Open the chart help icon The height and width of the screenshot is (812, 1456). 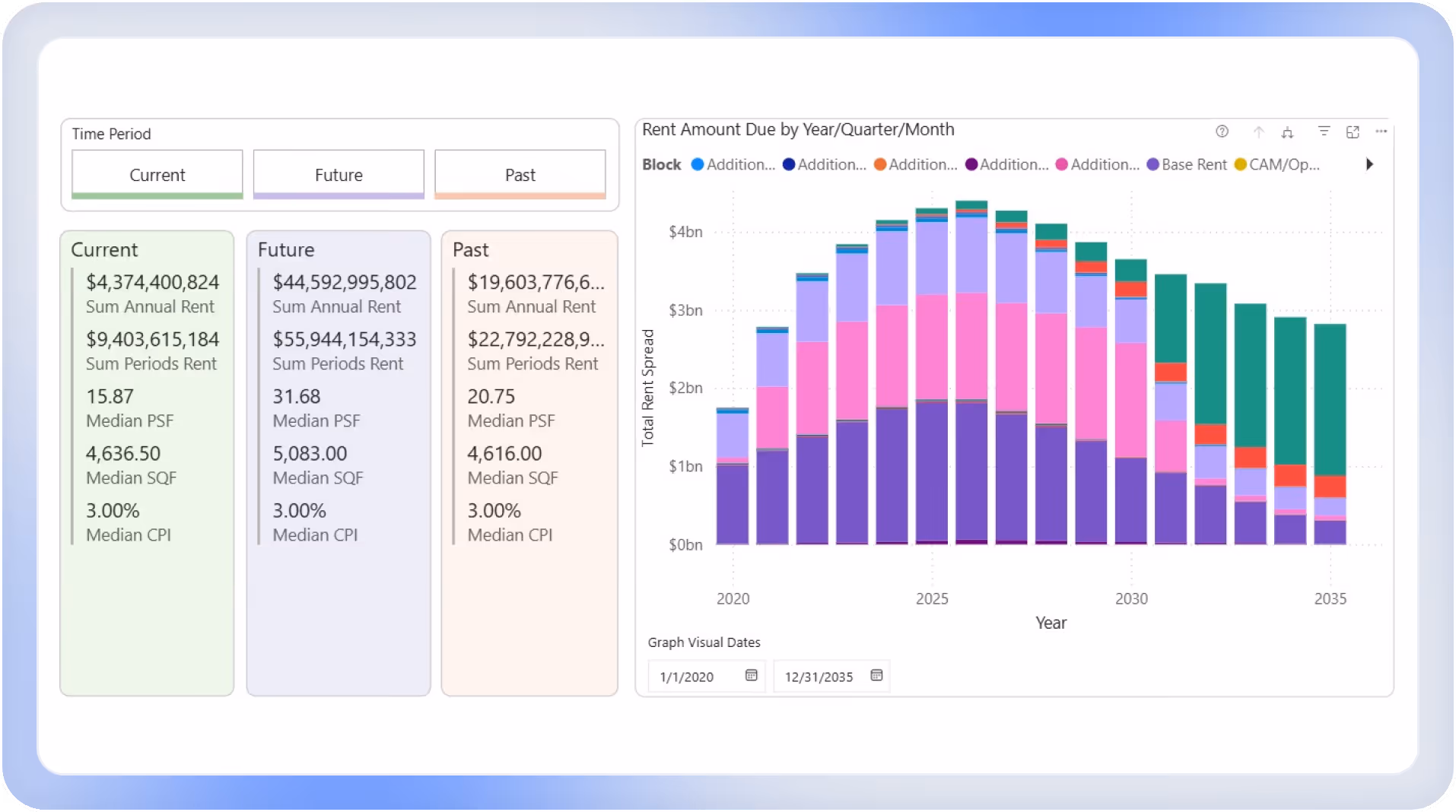1222,131
